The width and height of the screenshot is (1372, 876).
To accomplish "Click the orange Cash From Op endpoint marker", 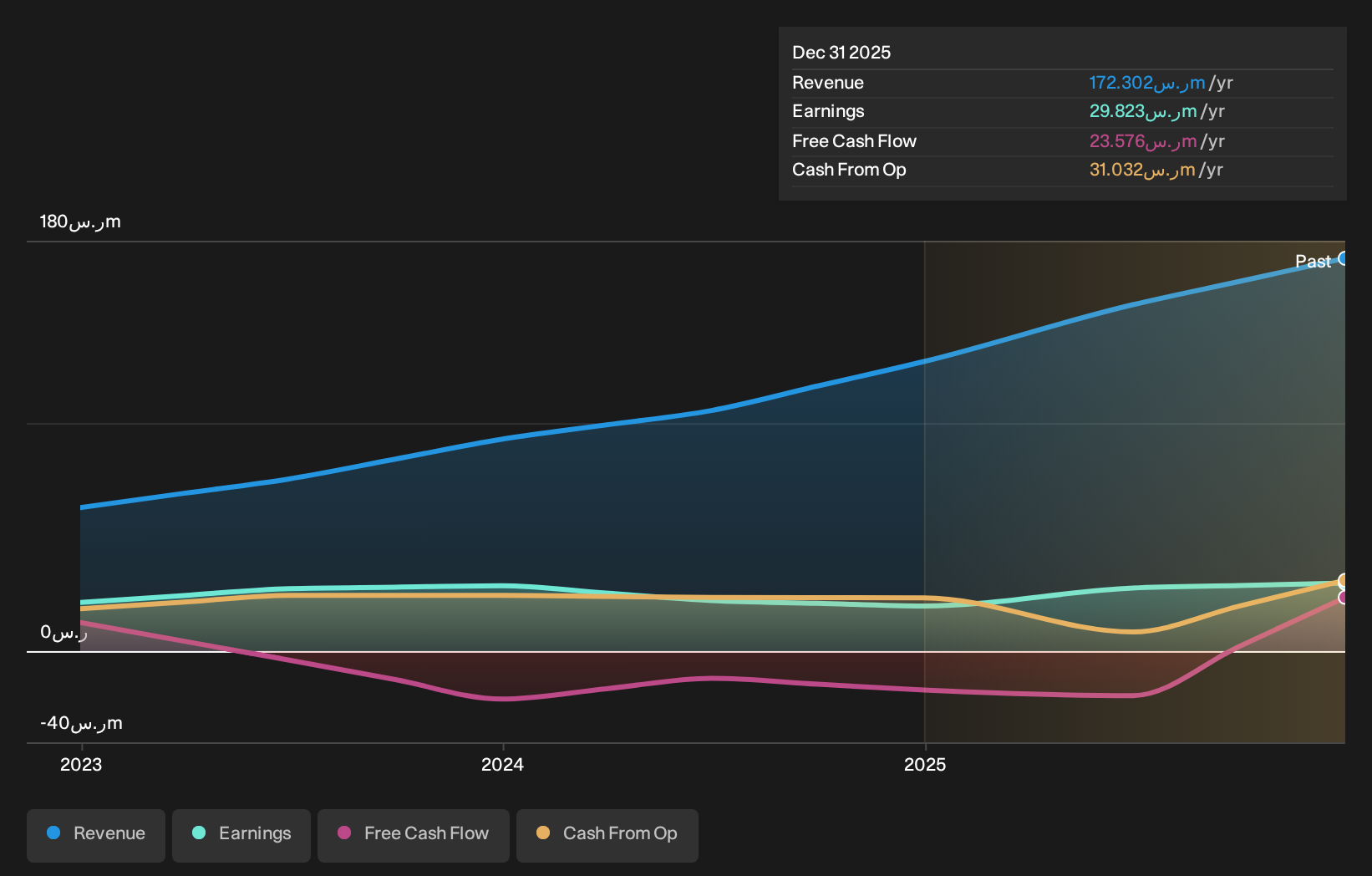I will click(1344, 581).
